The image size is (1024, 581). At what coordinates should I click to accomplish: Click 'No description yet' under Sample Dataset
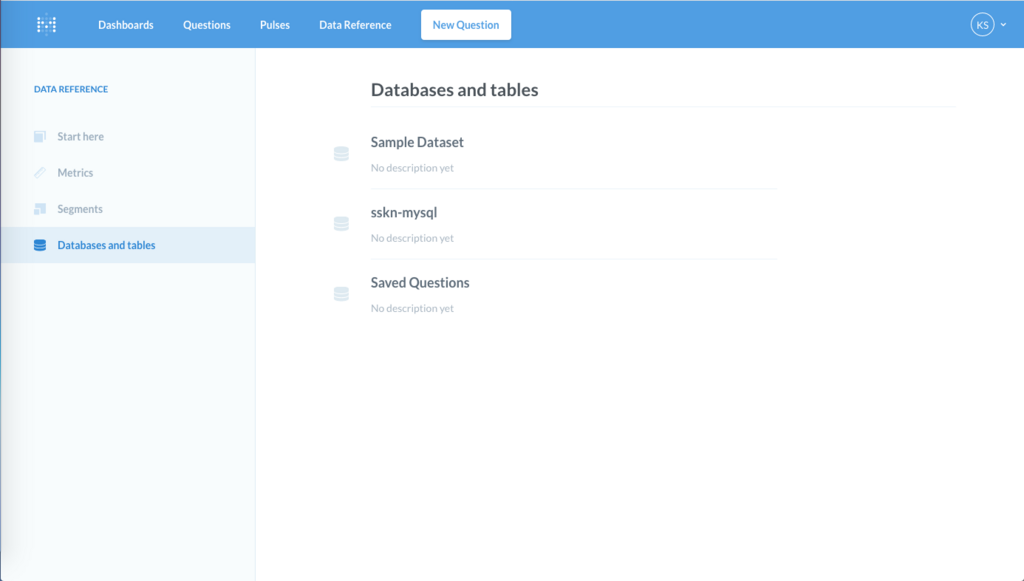412,168
